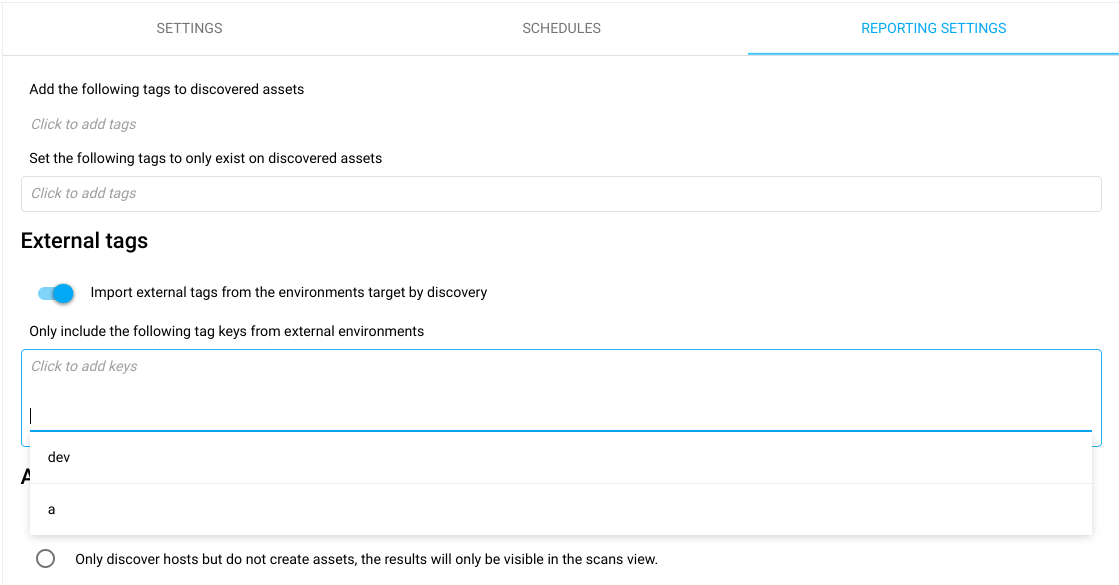Screen dimensions: 1119x585
Task: Open the SCHEDULES tab
Action: [561, 28]
